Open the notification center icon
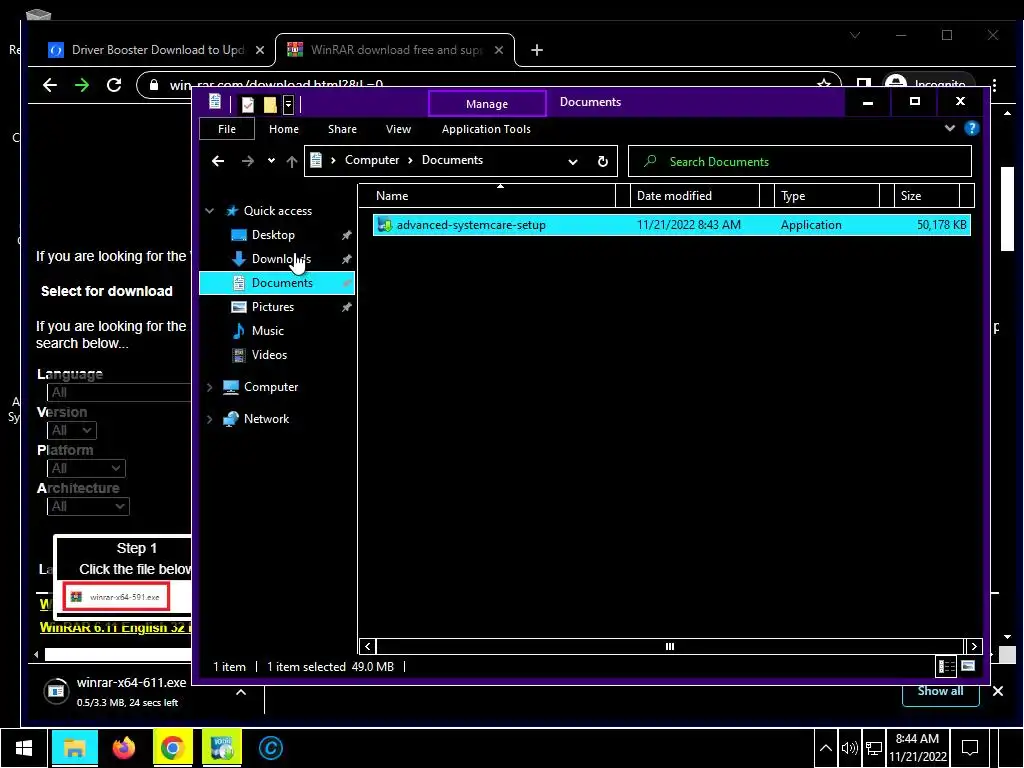 pyautogui.click(x=970, y=748)
